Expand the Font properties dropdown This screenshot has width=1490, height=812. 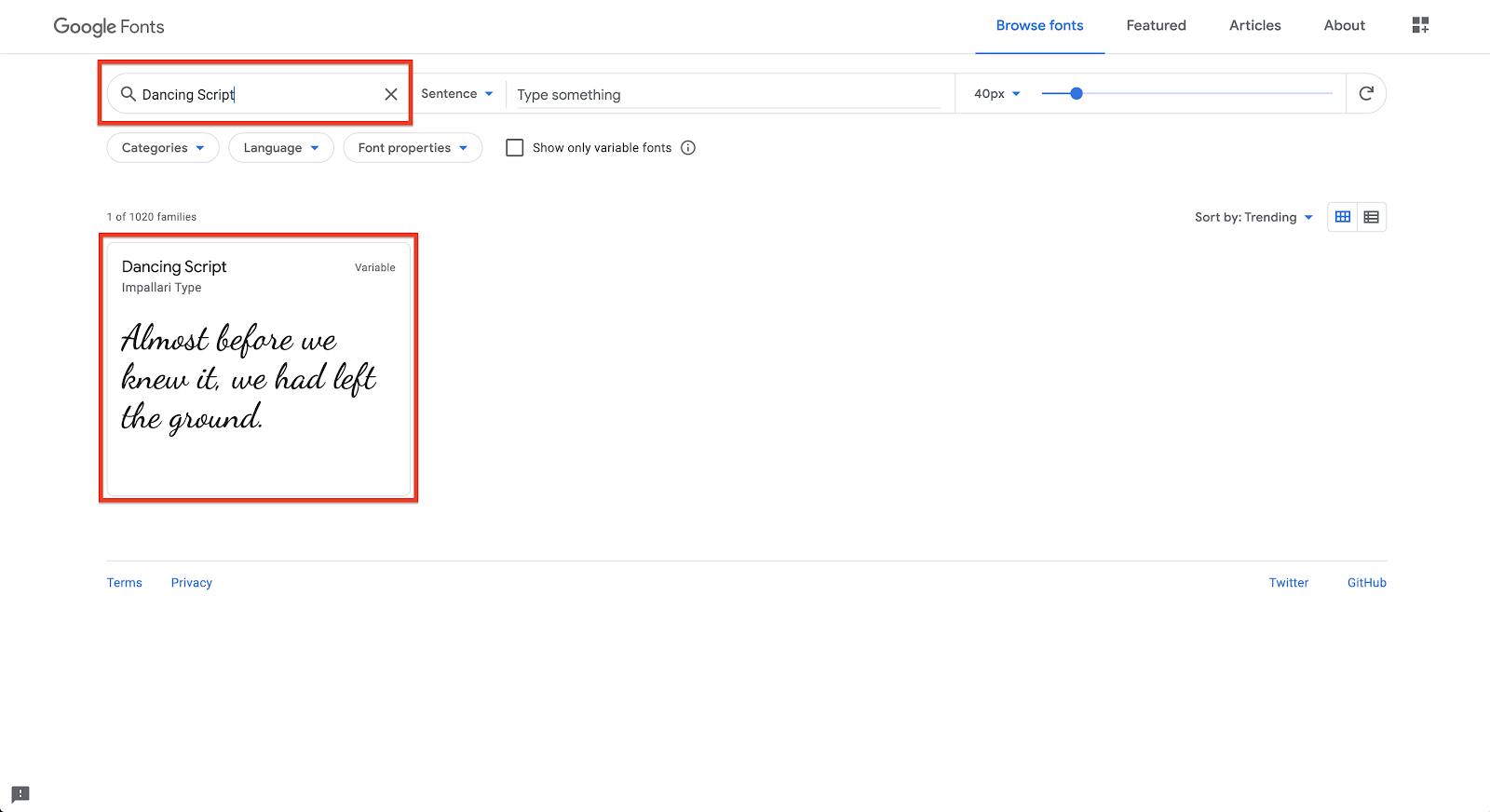413,148
